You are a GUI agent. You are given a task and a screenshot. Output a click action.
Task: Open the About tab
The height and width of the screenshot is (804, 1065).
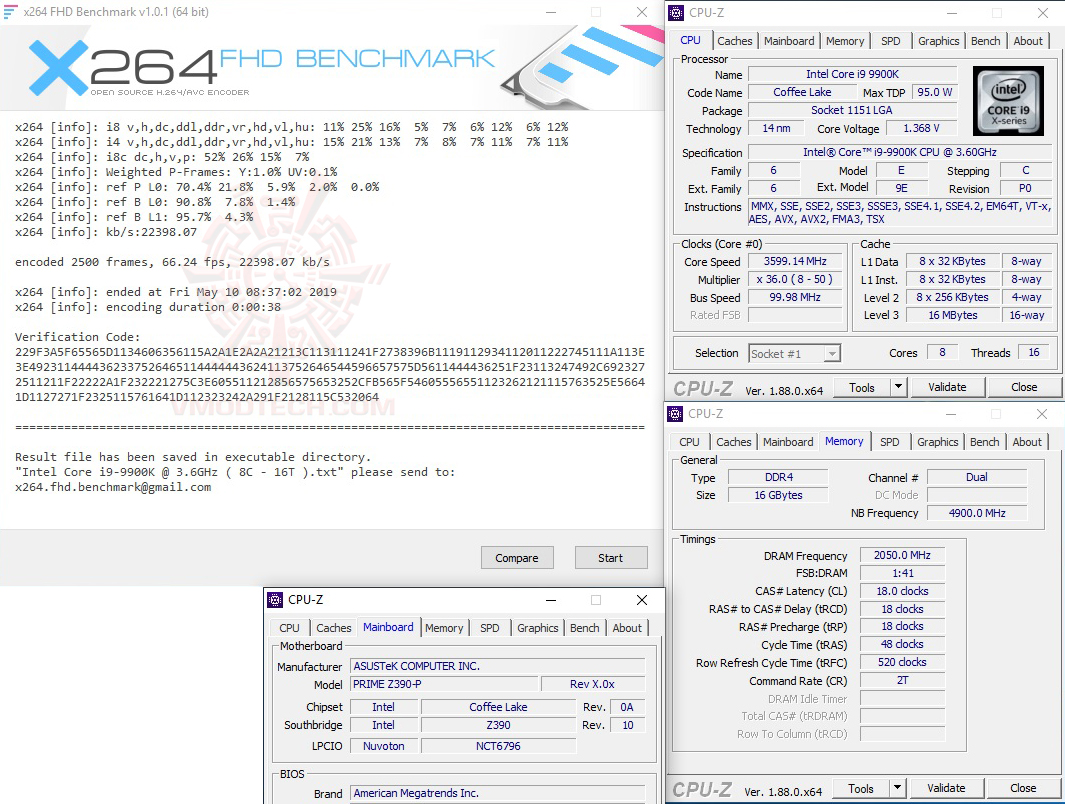tap(1028, 40)
